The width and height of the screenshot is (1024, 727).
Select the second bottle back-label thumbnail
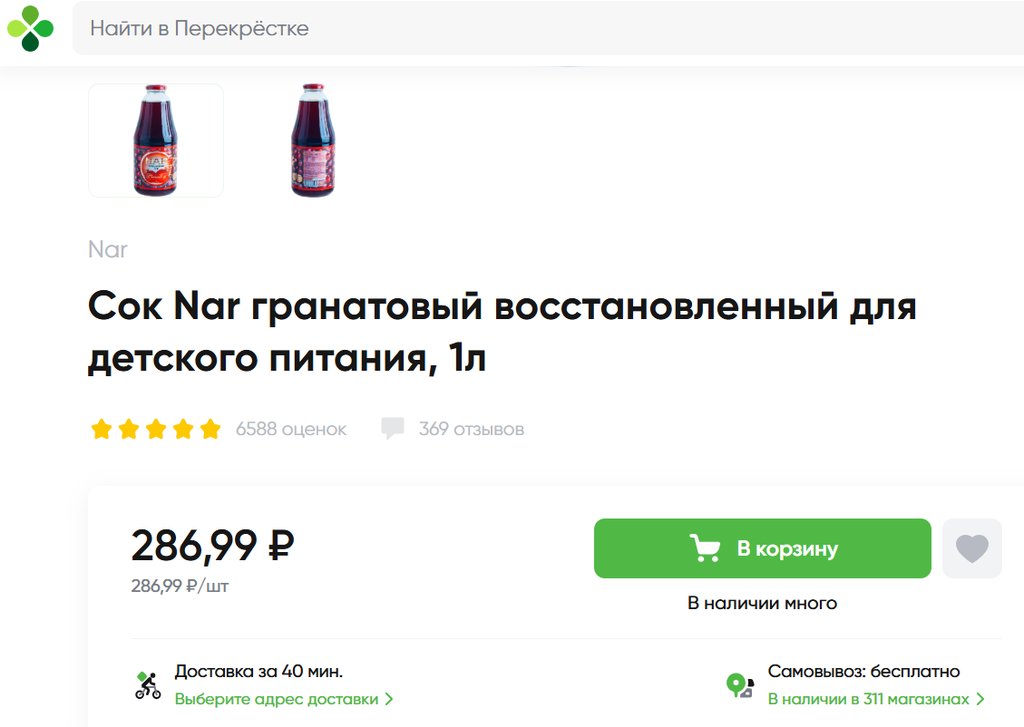(313, 140)
